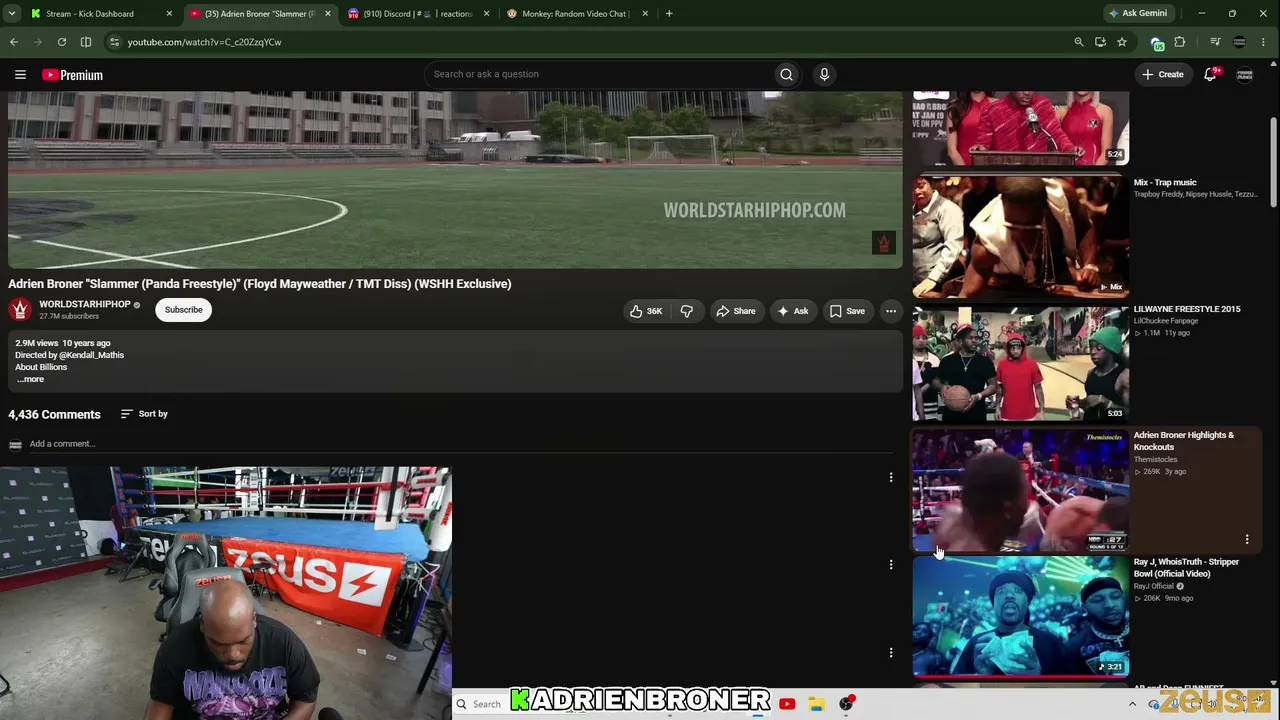Like the Adrien Broner video
The image size is (1280, 720).
[646, 311]
